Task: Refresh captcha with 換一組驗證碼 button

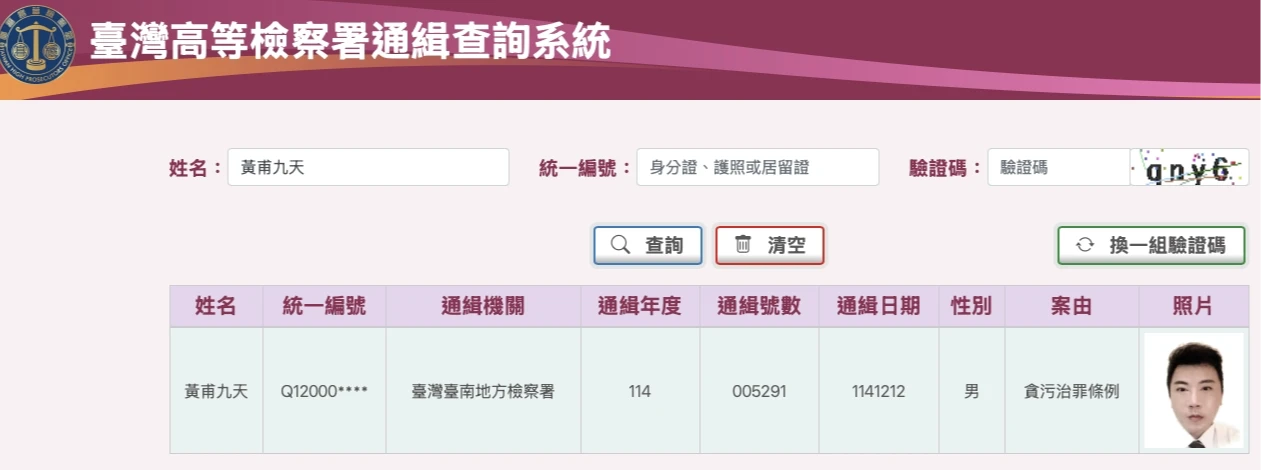Action: click(x=1151, y=245)
